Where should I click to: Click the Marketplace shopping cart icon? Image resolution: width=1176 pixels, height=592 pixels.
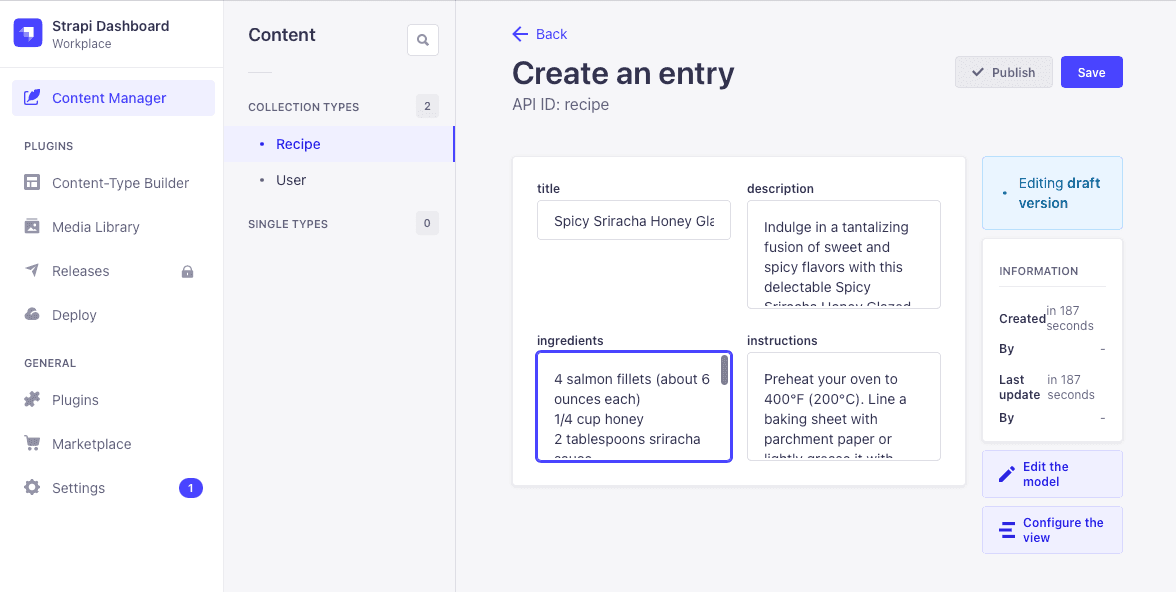[x=32, y=443]
